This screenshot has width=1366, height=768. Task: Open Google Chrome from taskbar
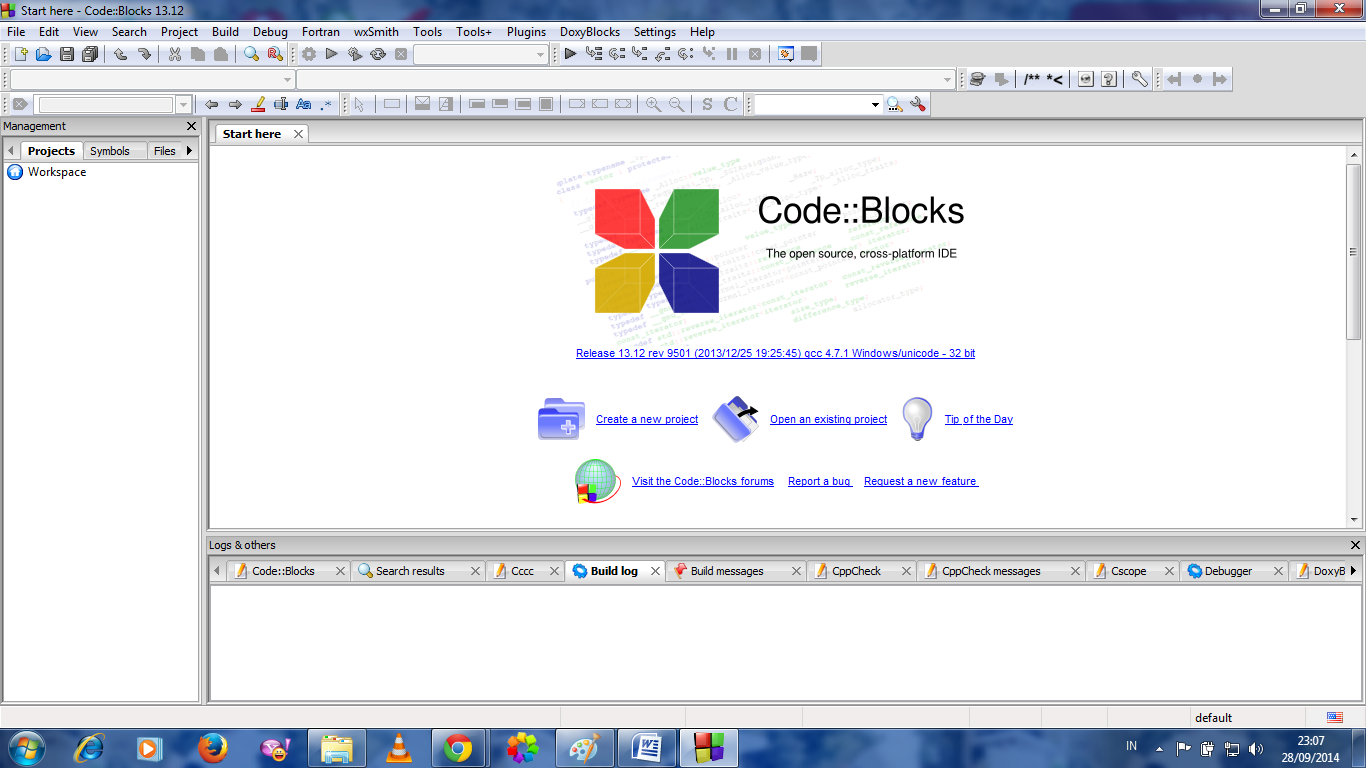point(459,747)
